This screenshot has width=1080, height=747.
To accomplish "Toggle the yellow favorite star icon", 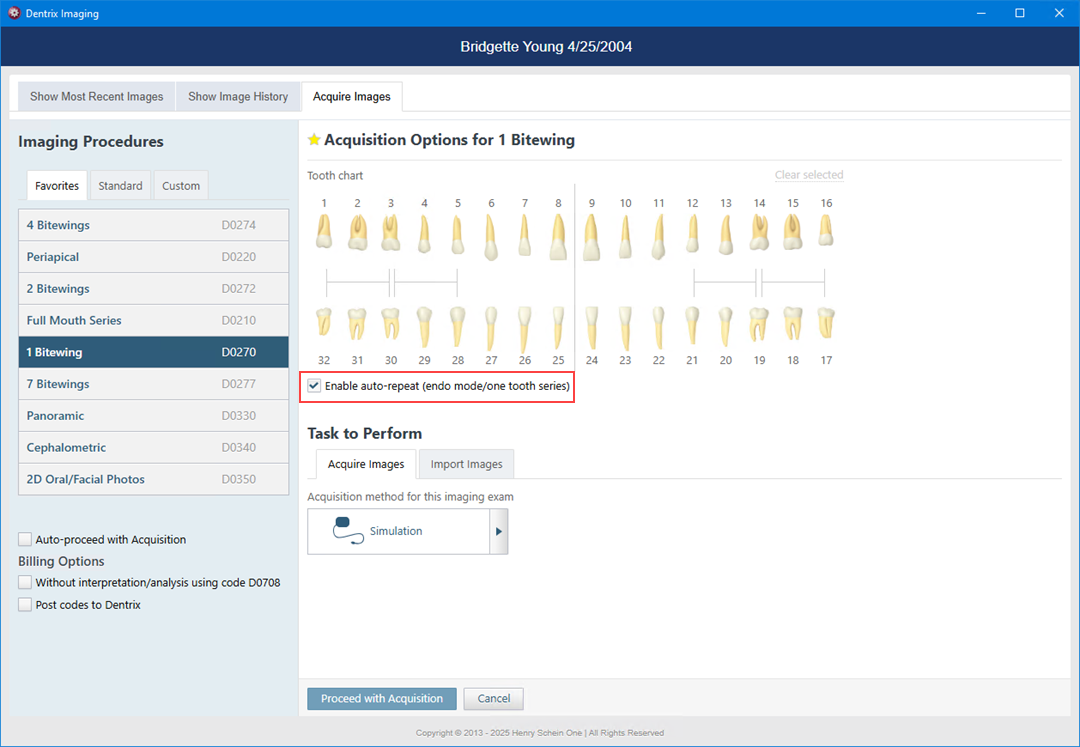I will pyautogui.click(x=314, y=140).
